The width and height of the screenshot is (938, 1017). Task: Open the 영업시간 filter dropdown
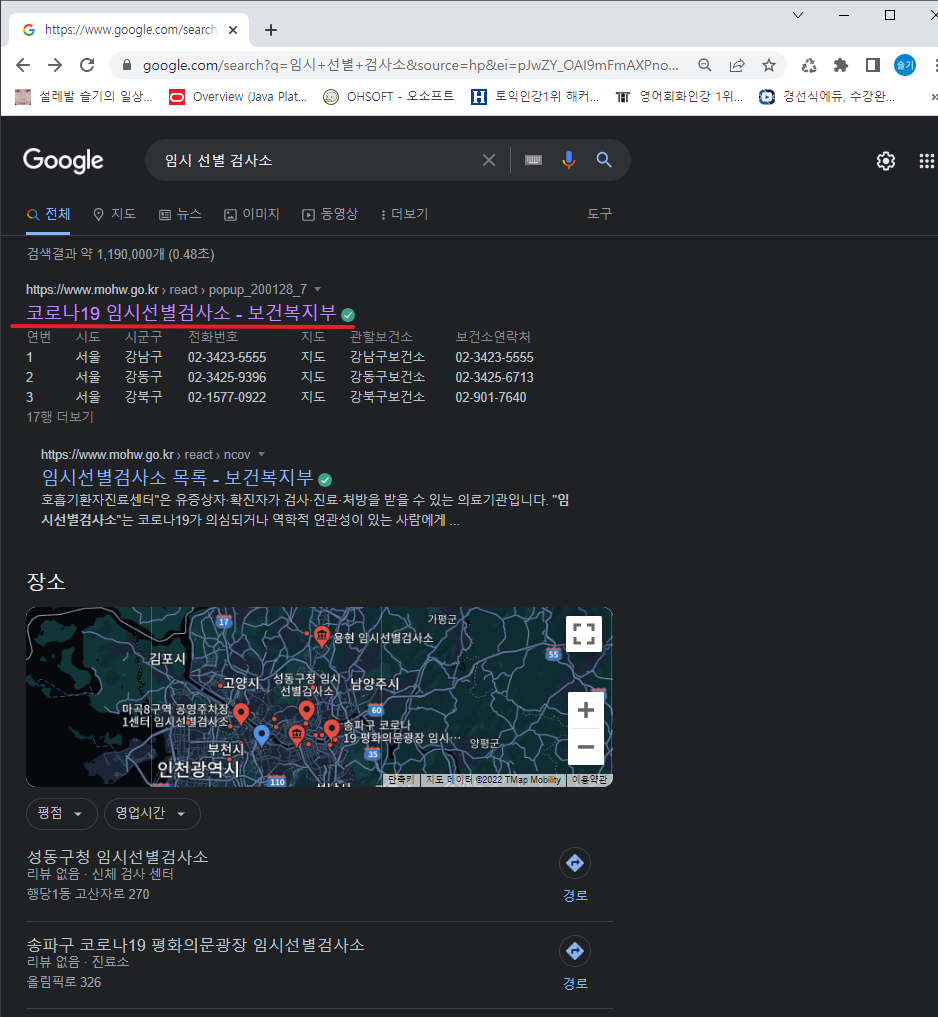pyautogui.click(x=152, y=813)
